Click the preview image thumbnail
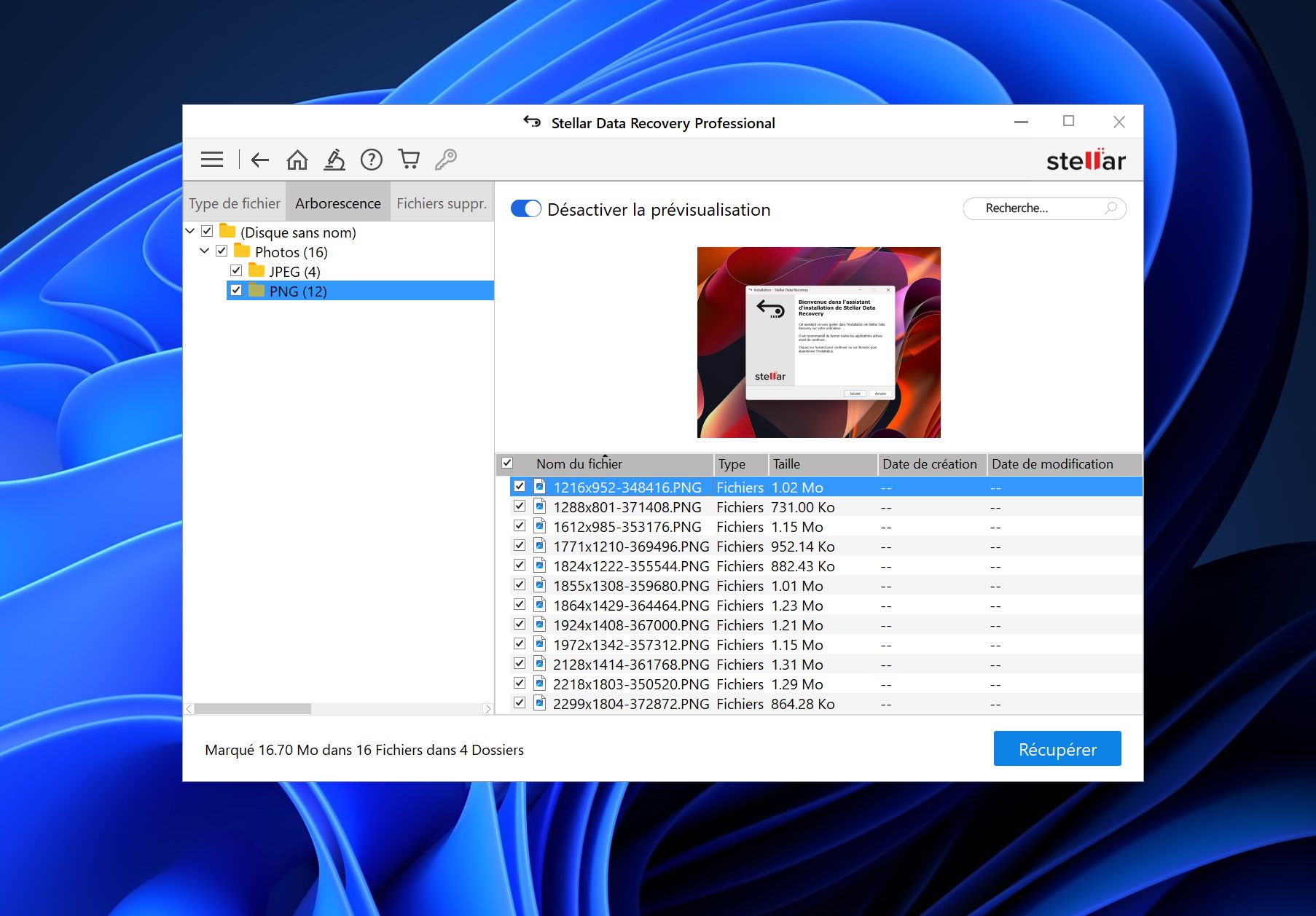 [818, 342]
